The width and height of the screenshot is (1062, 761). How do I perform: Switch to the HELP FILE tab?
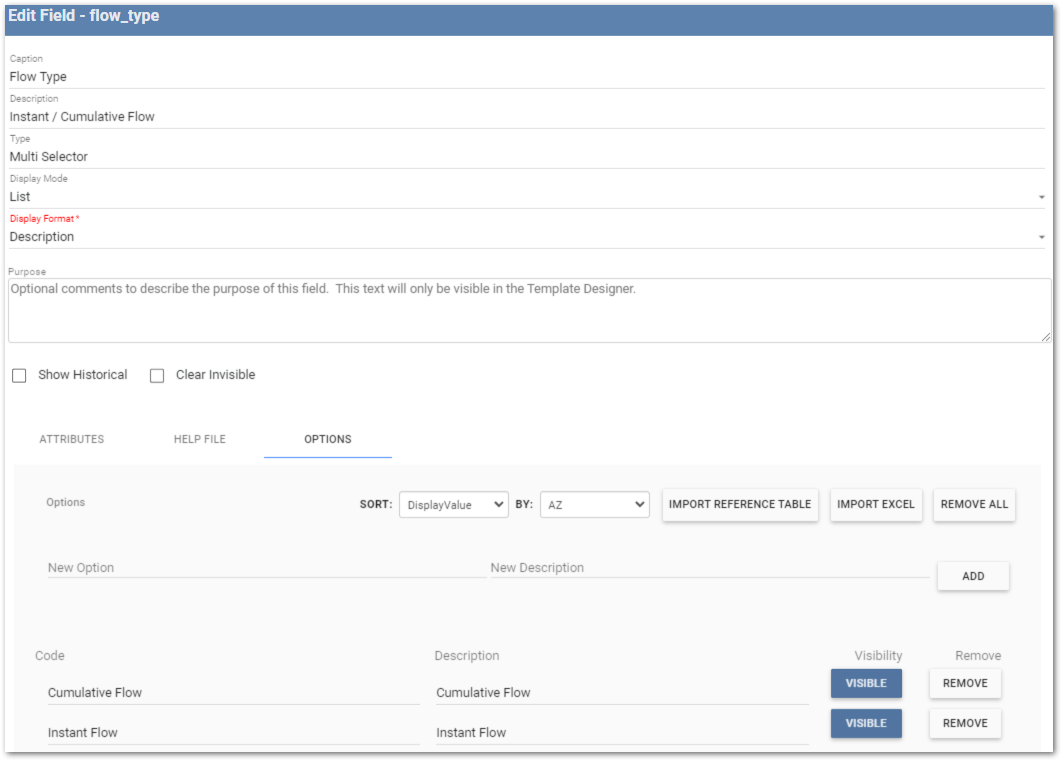click(x=199, y=439)
